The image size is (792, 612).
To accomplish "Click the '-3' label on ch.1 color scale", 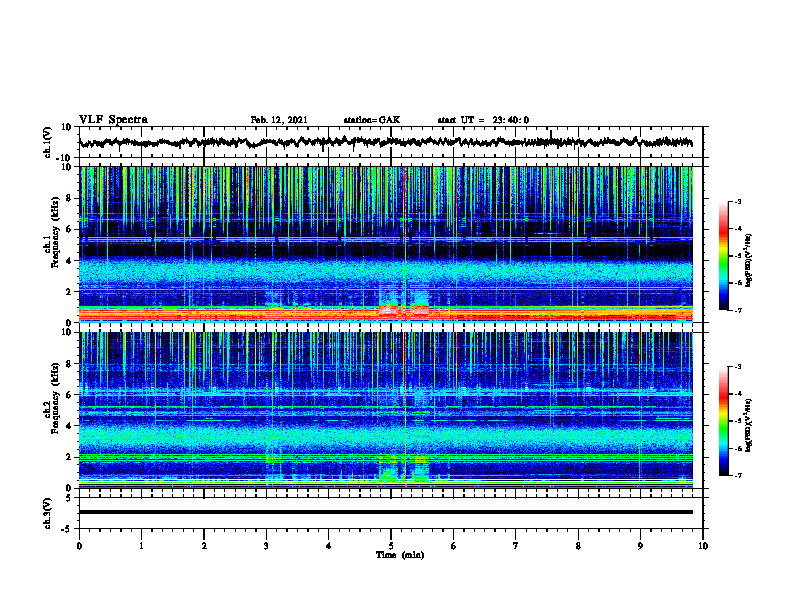I will [737, 201].
